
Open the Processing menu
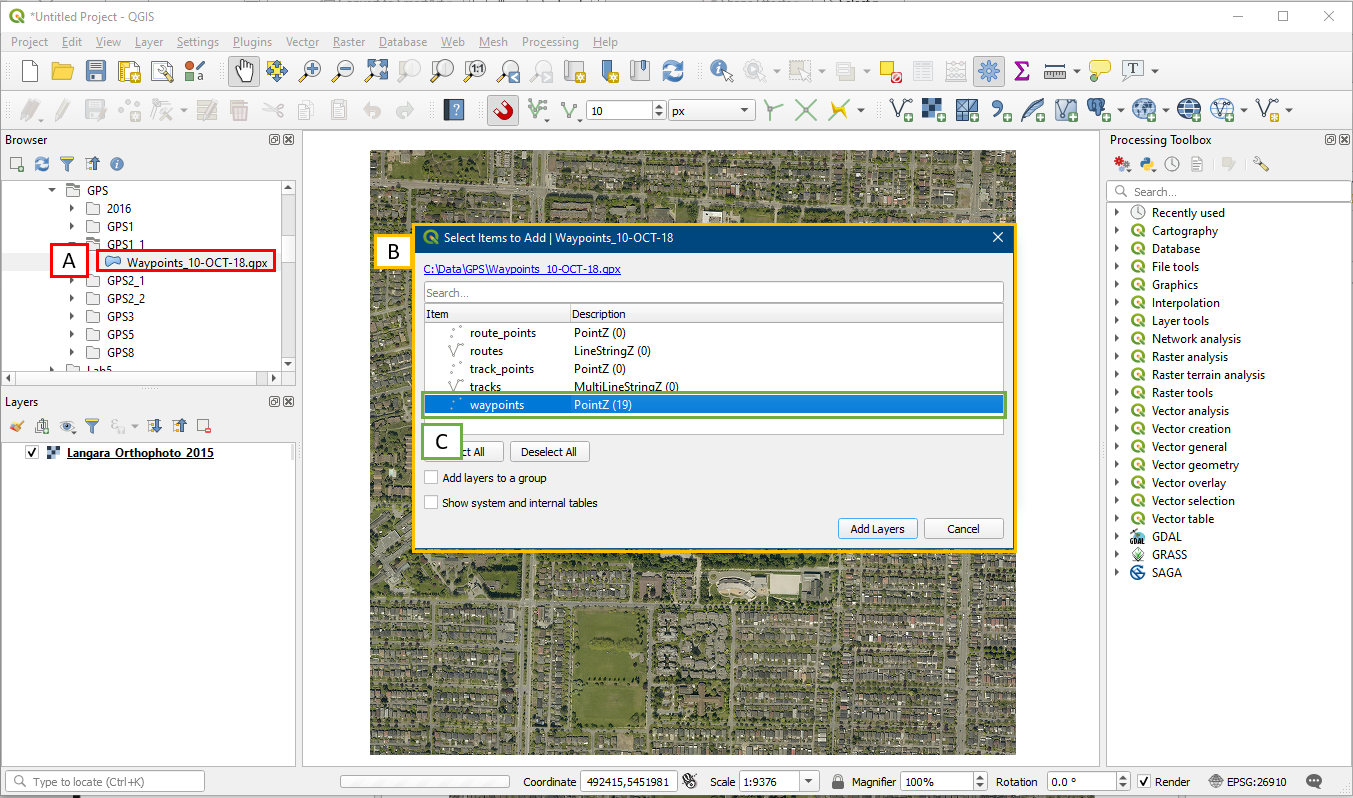pyautogui.click(x=549, y=42)
